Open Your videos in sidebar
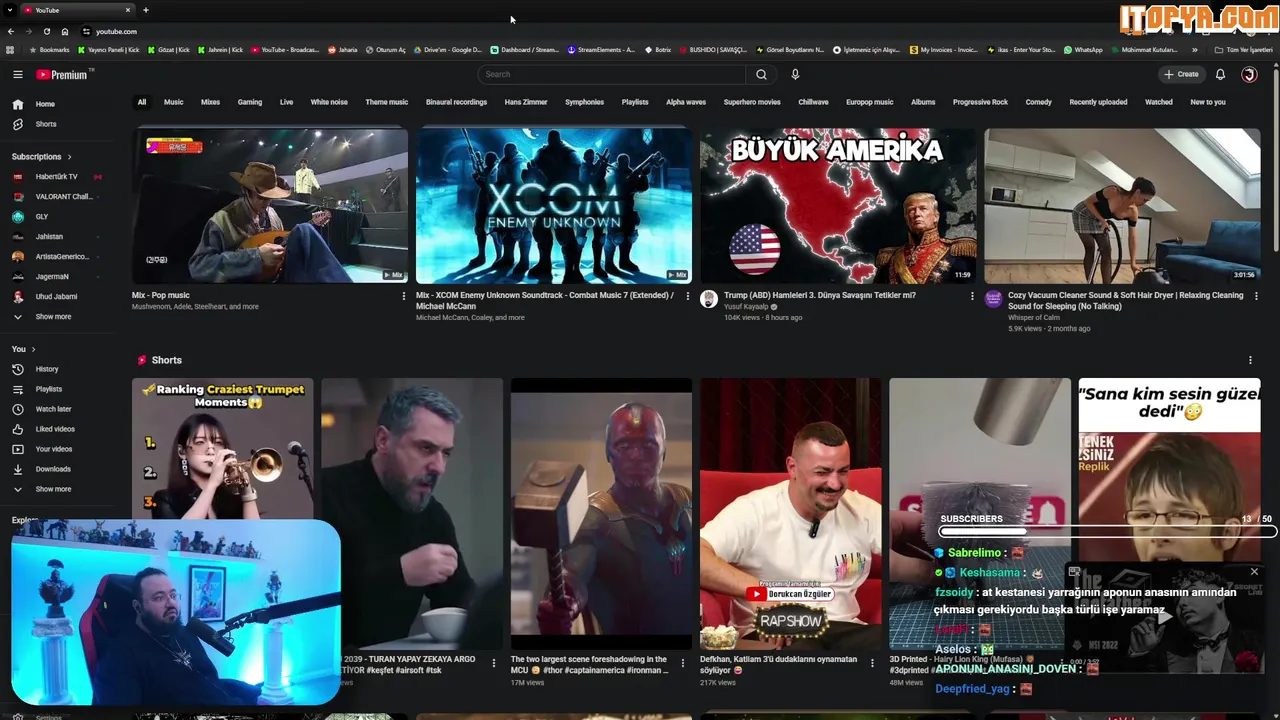Image resolution: width=1280 pixels, height=720 pixels. click(x=54, y=449)
